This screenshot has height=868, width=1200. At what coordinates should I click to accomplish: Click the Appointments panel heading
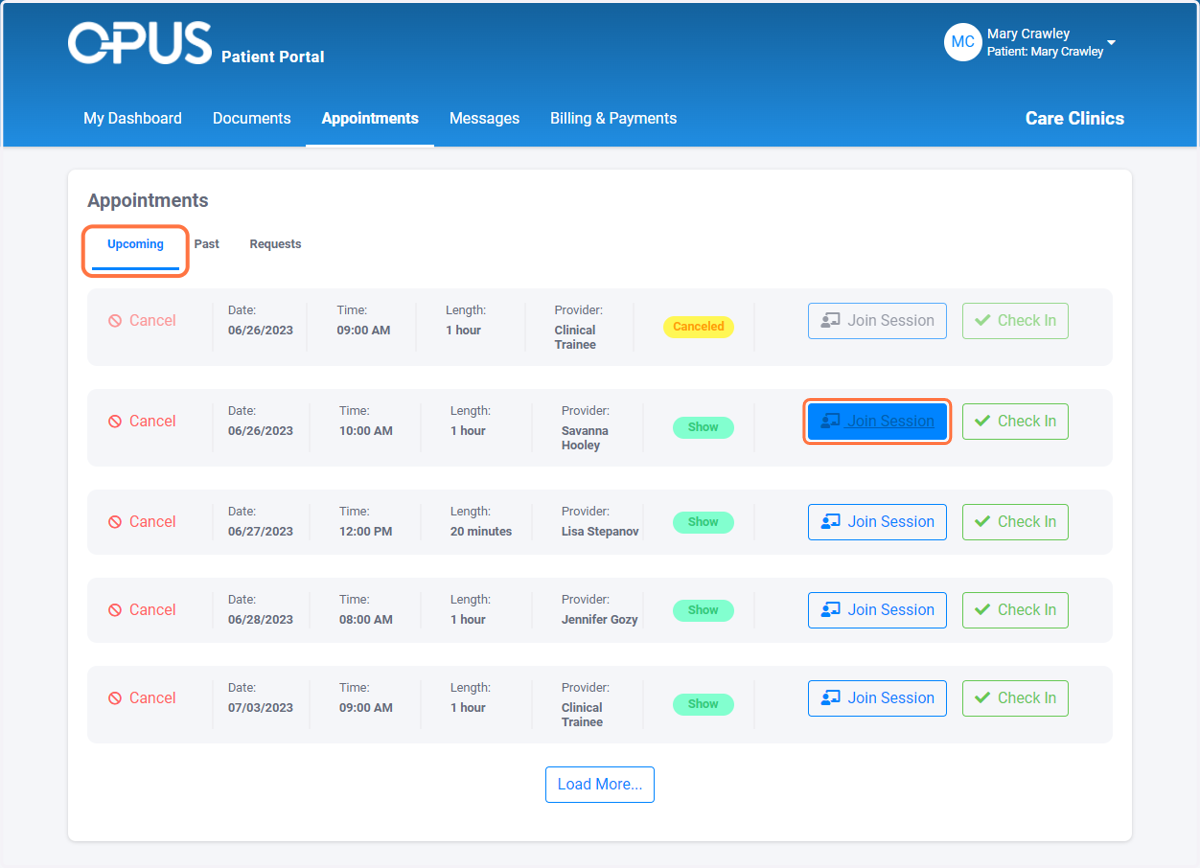148,200
